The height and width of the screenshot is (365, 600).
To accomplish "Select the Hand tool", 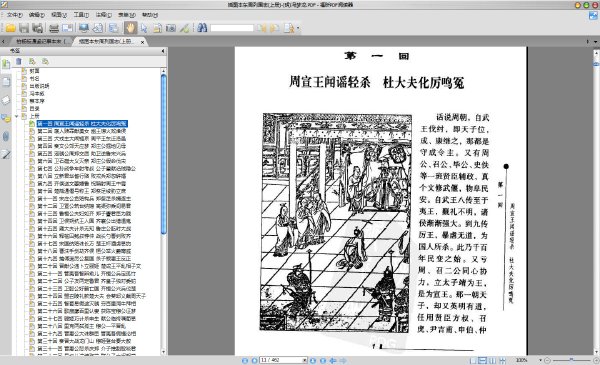I will coord(130,28).
